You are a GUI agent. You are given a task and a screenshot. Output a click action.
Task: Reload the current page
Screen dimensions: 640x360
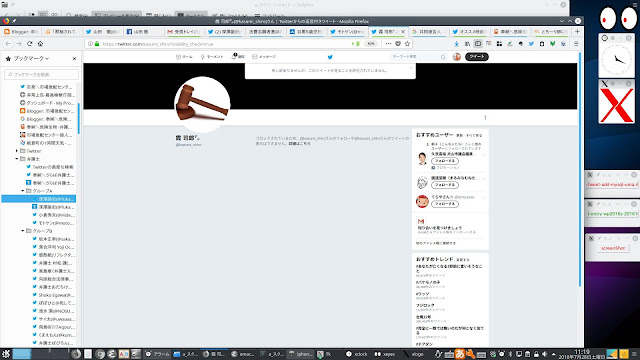(x=29, y=44)
